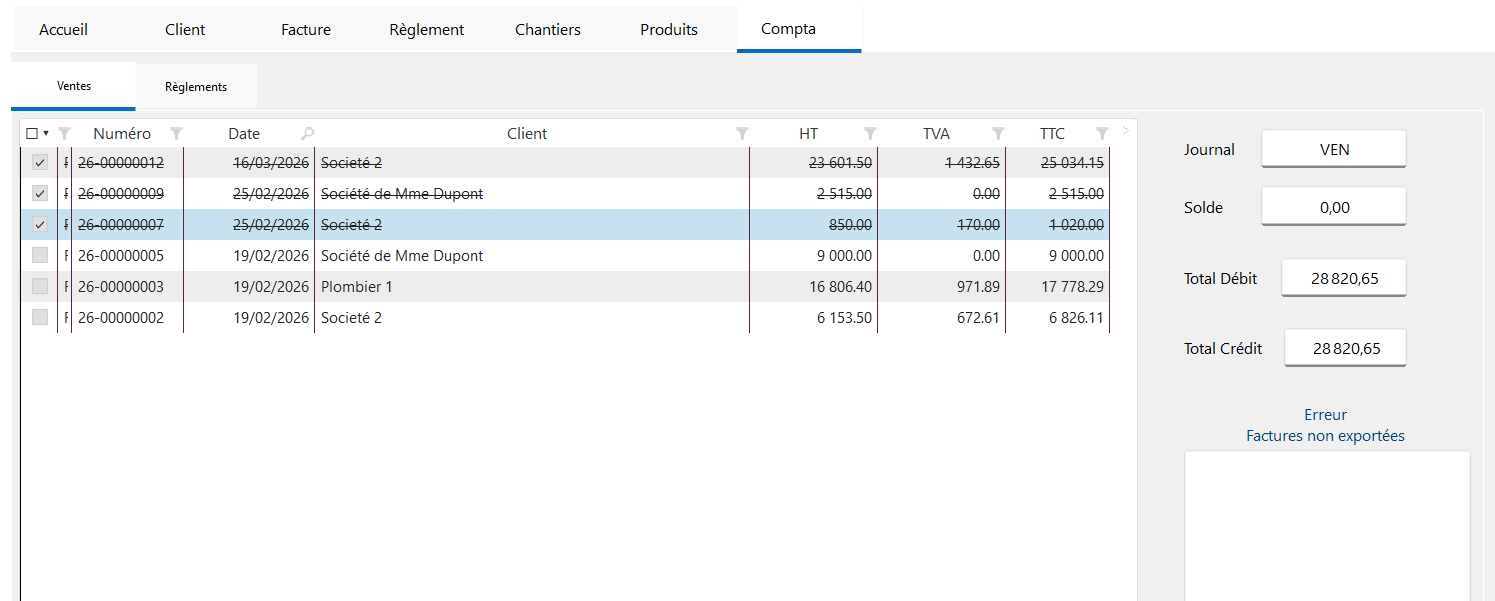1495x601 pixels.
Task: Click the Factures non exportées link
Action: pyautogui.click(x=1325, y=436)
